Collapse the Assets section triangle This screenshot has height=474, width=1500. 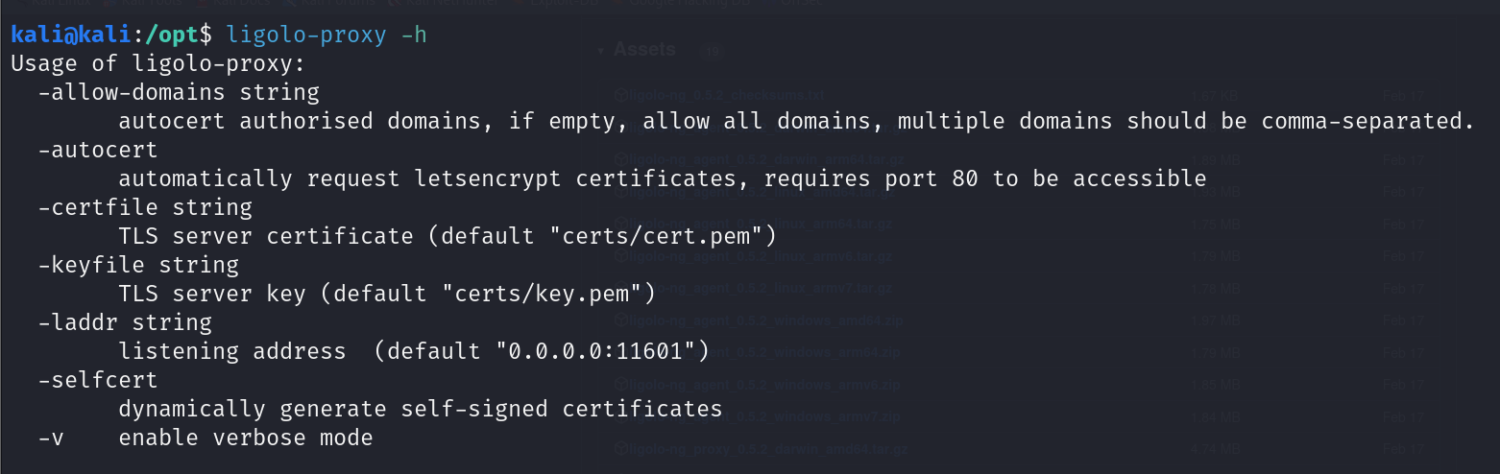(x=600, y=50)
